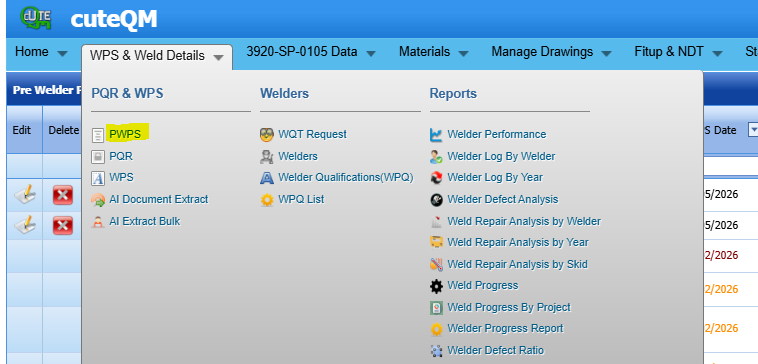
Task: Click the Weld Repair Analysis by Skid icon
Action: pos(436,264)
